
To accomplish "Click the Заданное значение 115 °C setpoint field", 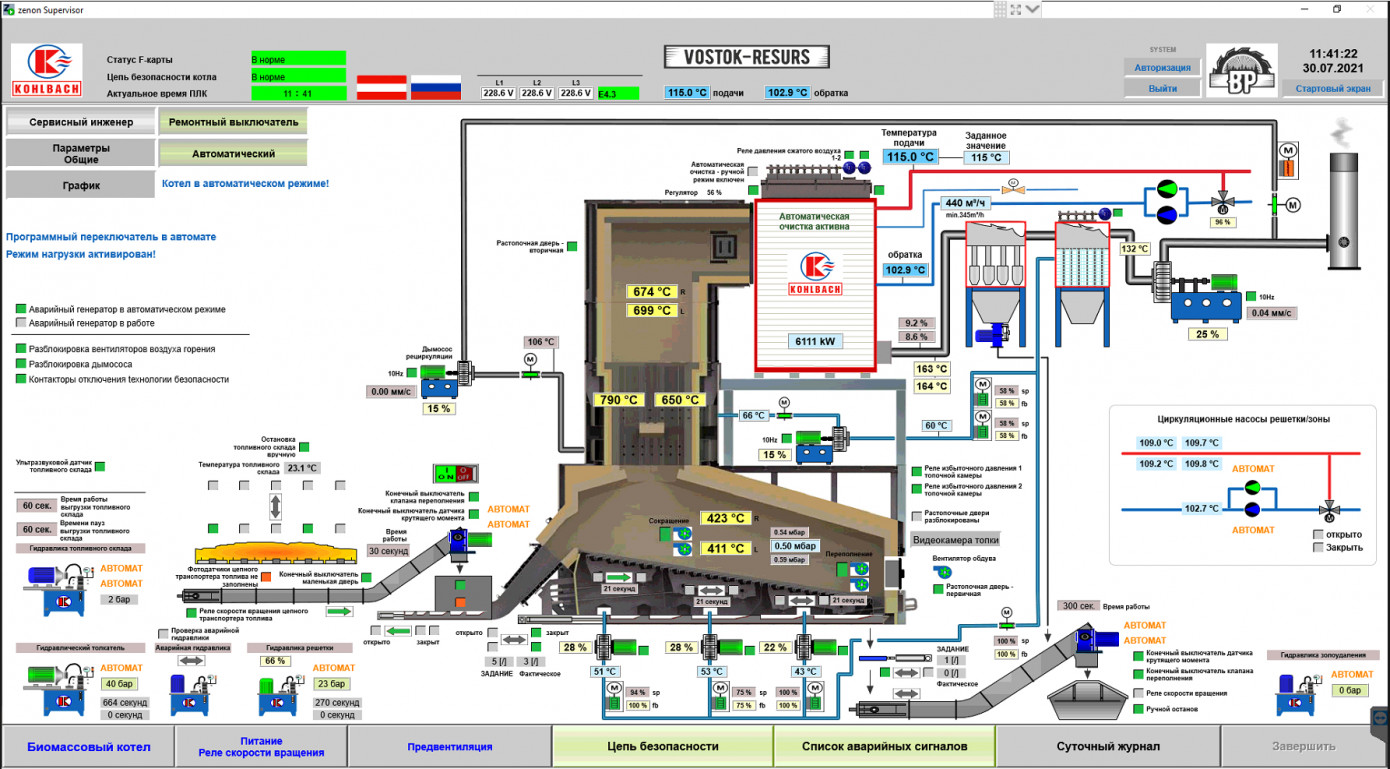I will point(986,157).
